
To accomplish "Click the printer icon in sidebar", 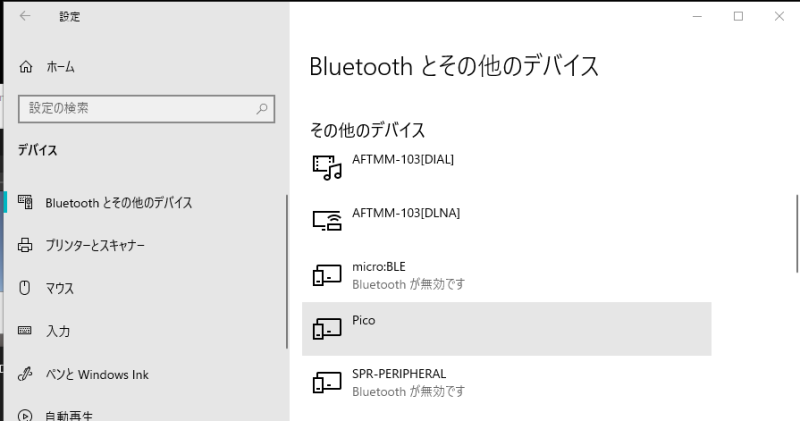I will (26, 245).
